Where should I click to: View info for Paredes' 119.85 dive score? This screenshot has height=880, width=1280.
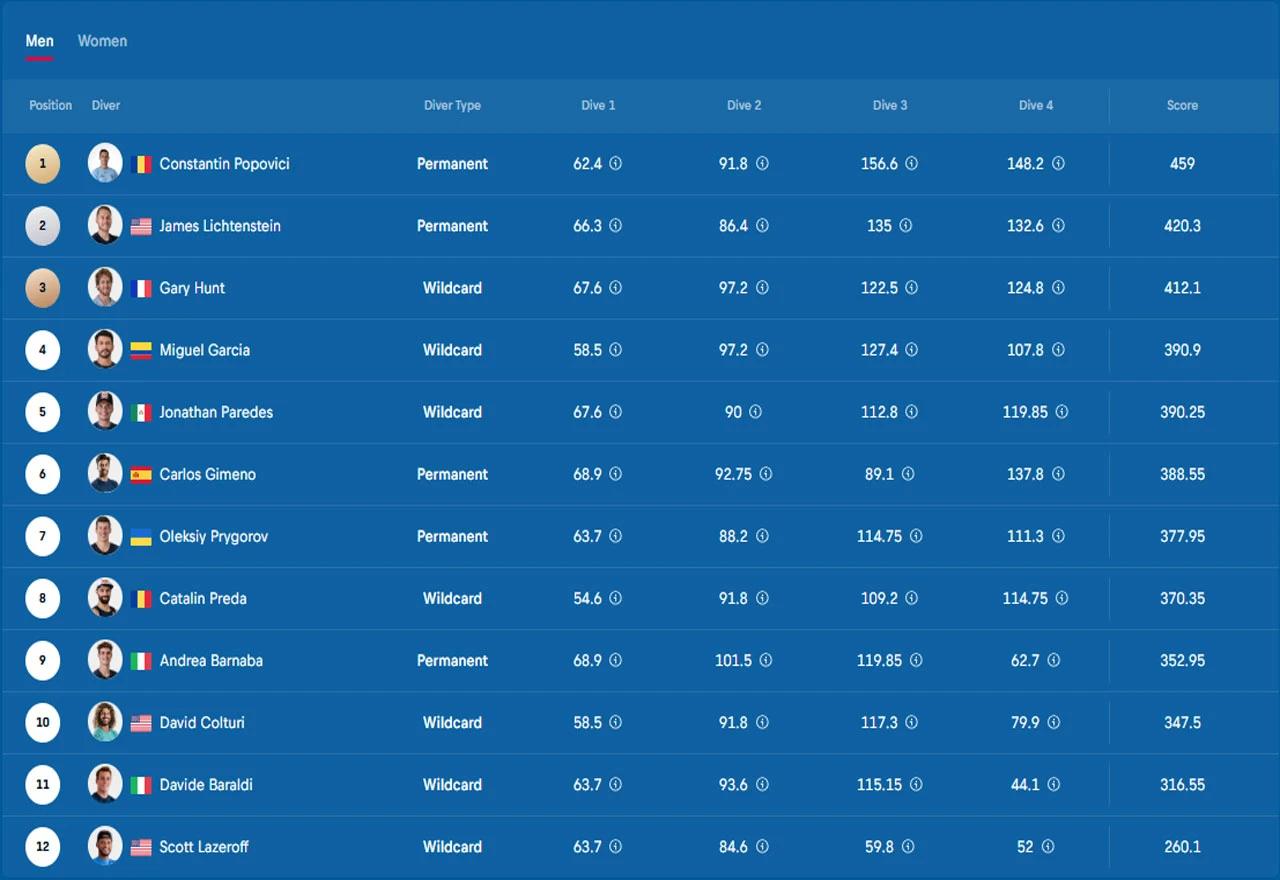(x=1062, y=412)
